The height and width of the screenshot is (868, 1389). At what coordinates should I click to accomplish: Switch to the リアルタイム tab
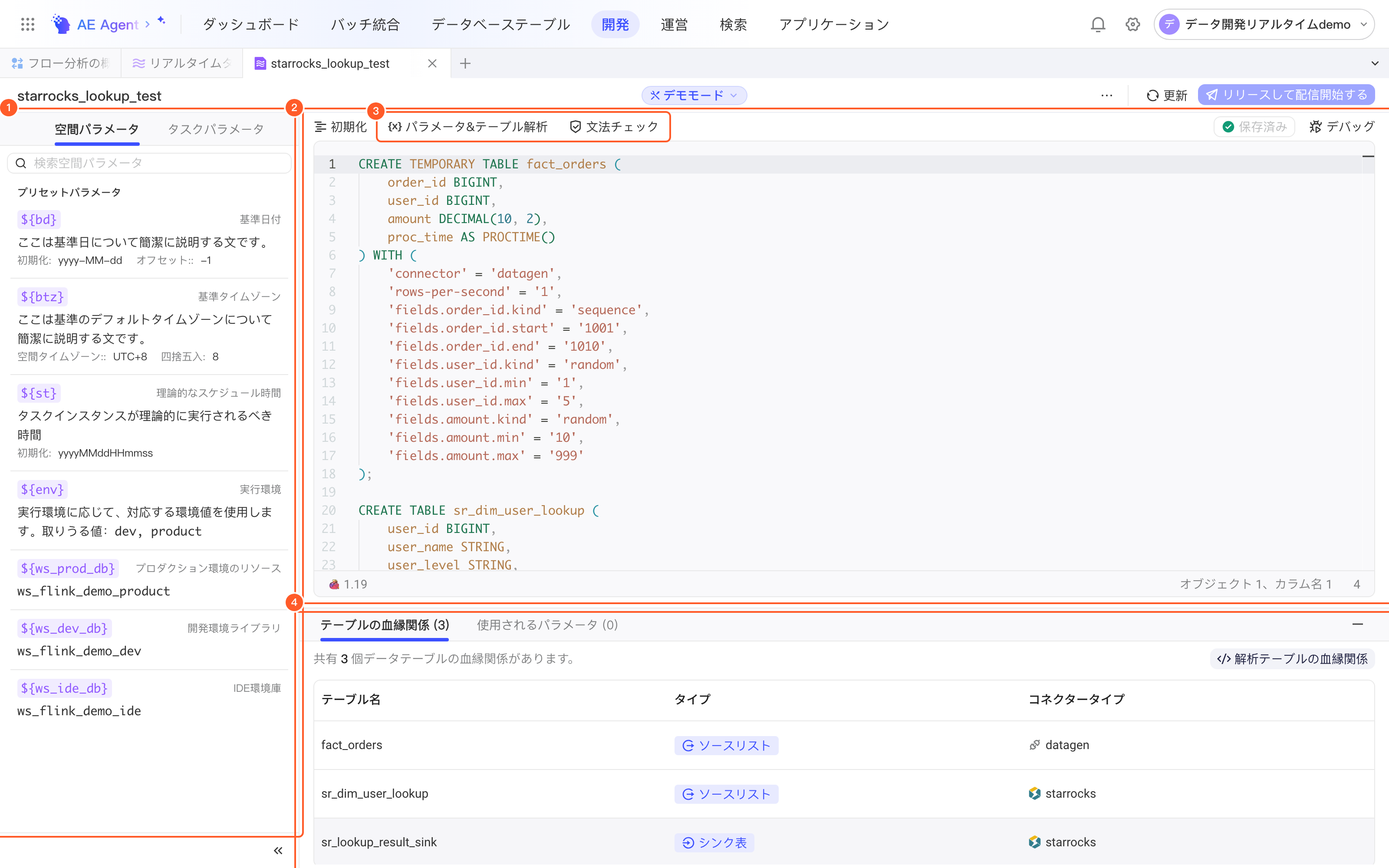(182, 63)
